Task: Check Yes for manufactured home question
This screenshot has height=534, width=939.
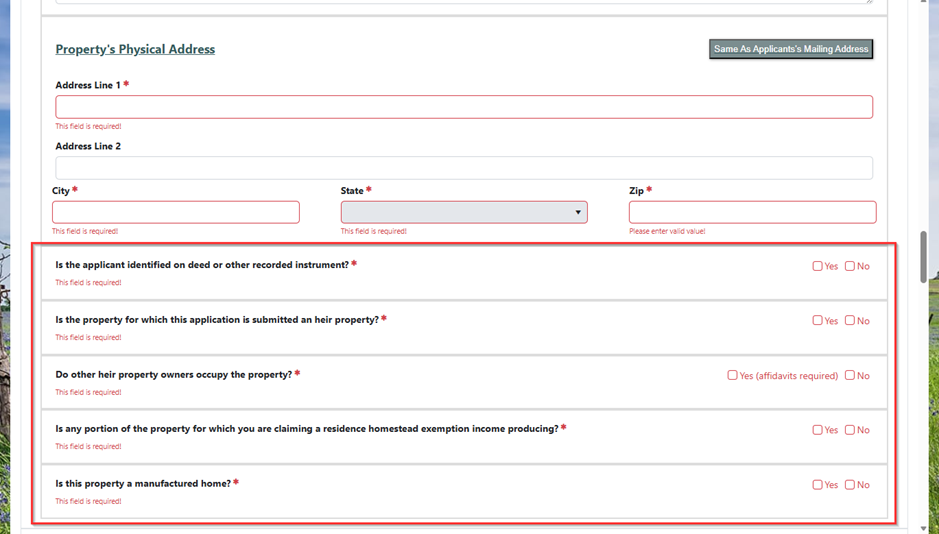Action: (x=817, y=485)
